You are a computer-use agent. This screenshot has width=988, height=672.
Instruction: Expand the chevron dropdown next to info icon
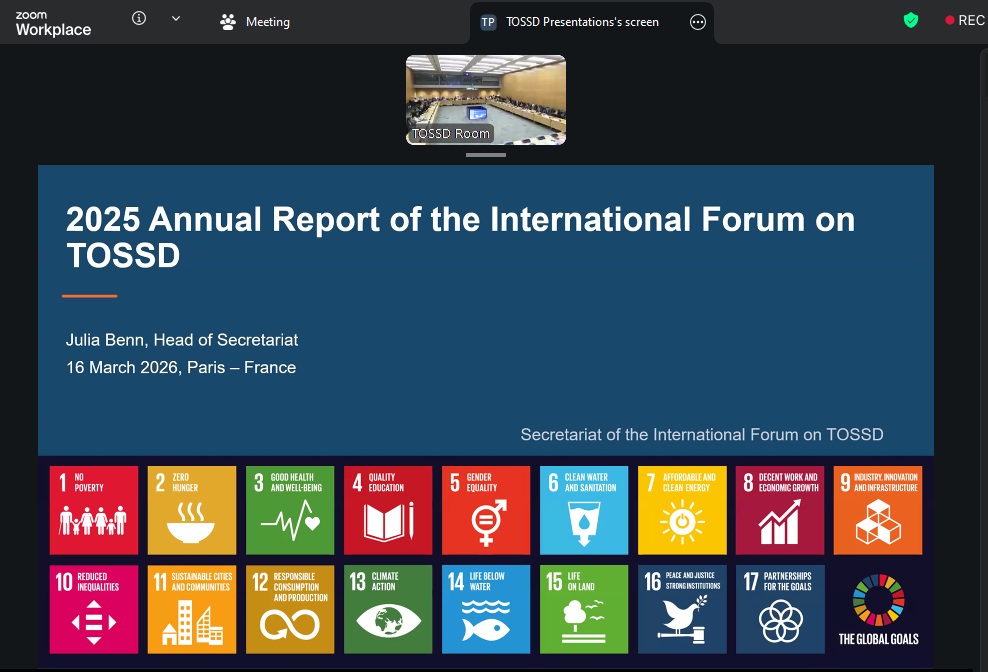click(176, 18)
